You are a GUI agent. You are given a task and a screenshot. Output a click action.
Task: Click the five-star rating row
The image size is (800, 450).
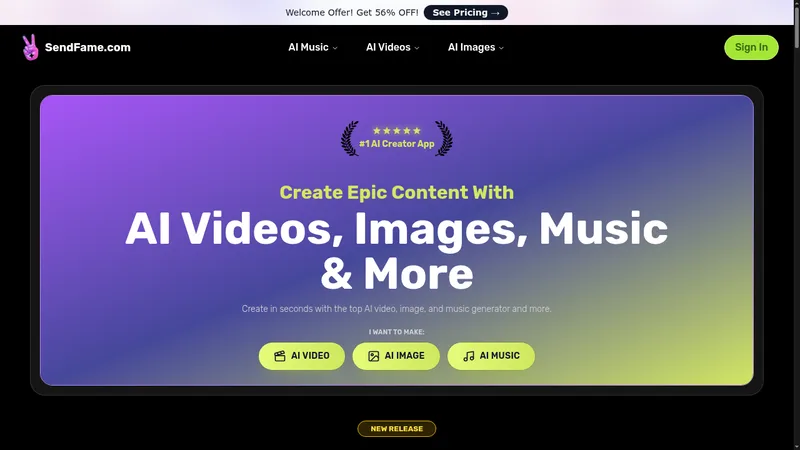coord(396,131)
